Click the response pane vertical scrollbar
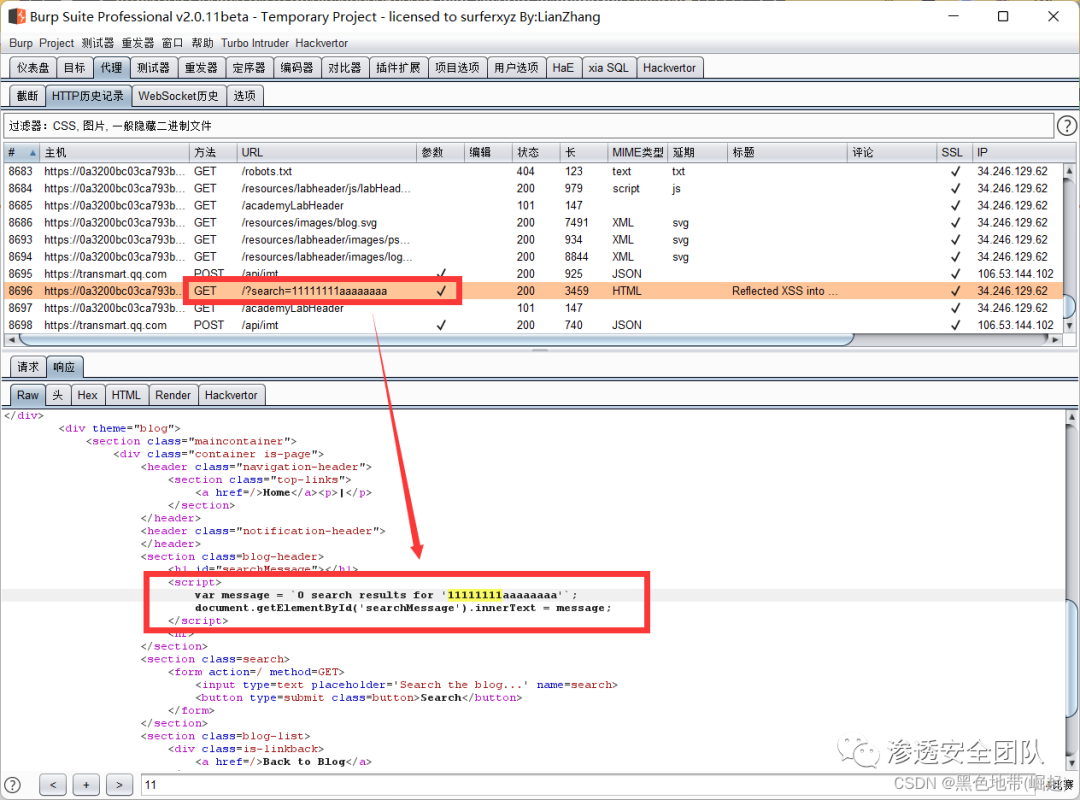 pos(1071,659)
